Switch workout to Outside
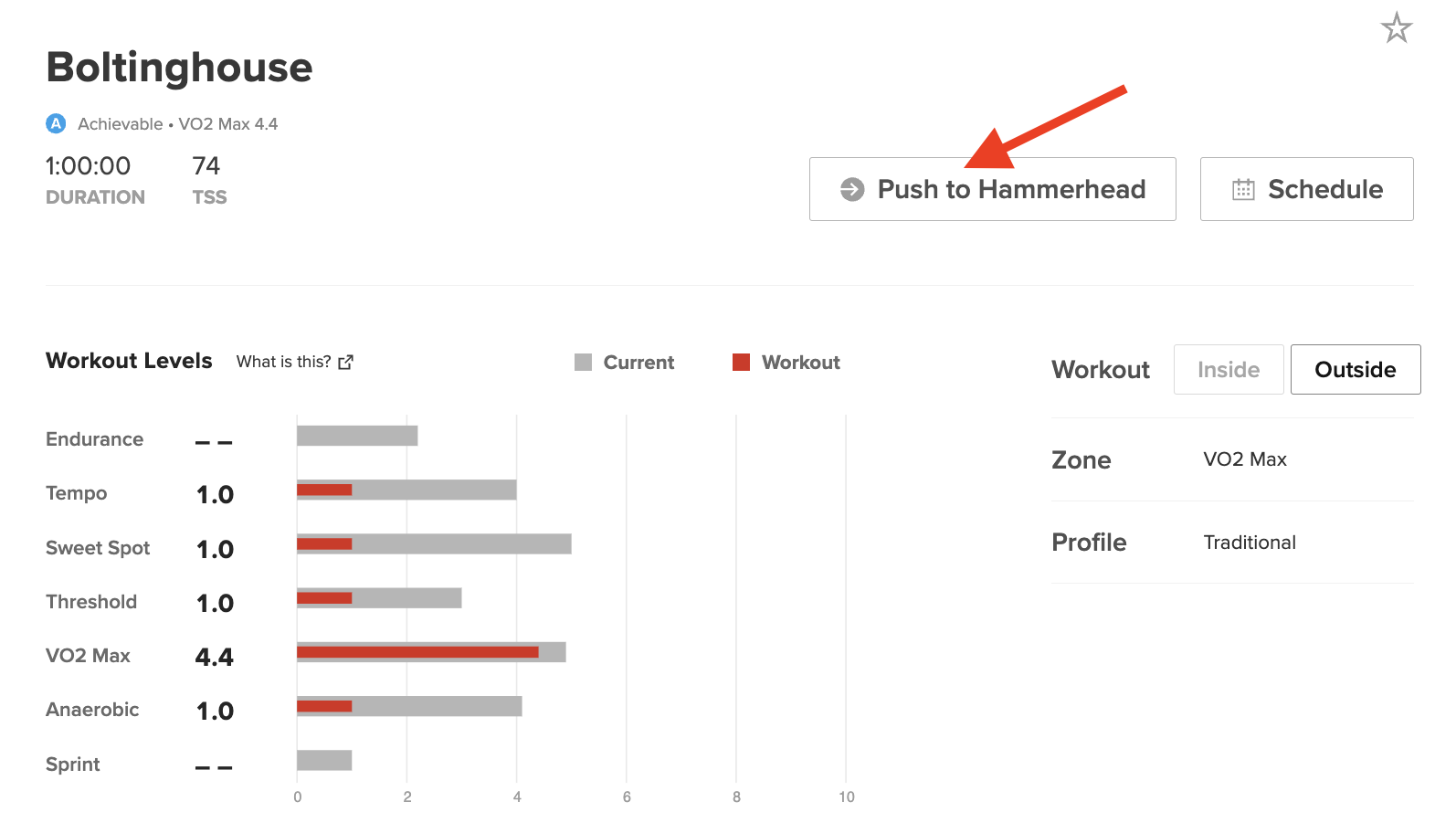 (x=1356, y=370)
